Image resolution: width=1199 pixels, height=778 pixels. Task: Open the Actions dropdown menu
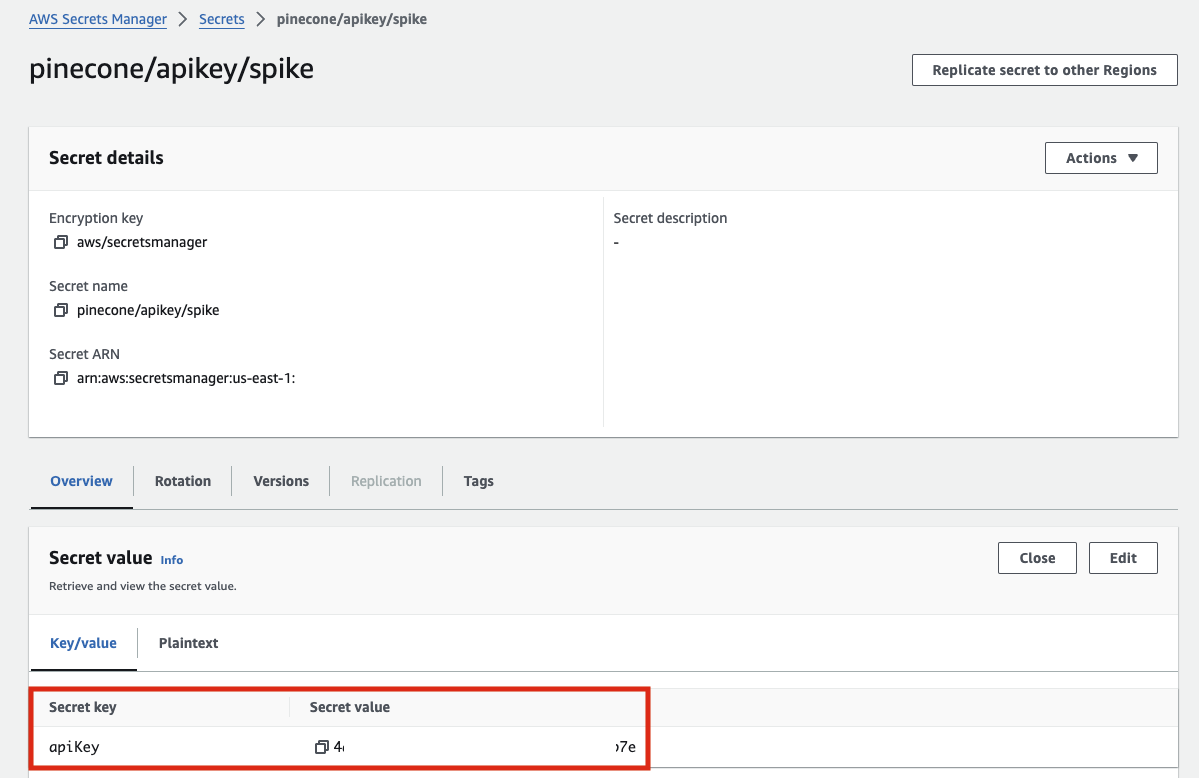pyautogui.click(x=1100, y=157)
